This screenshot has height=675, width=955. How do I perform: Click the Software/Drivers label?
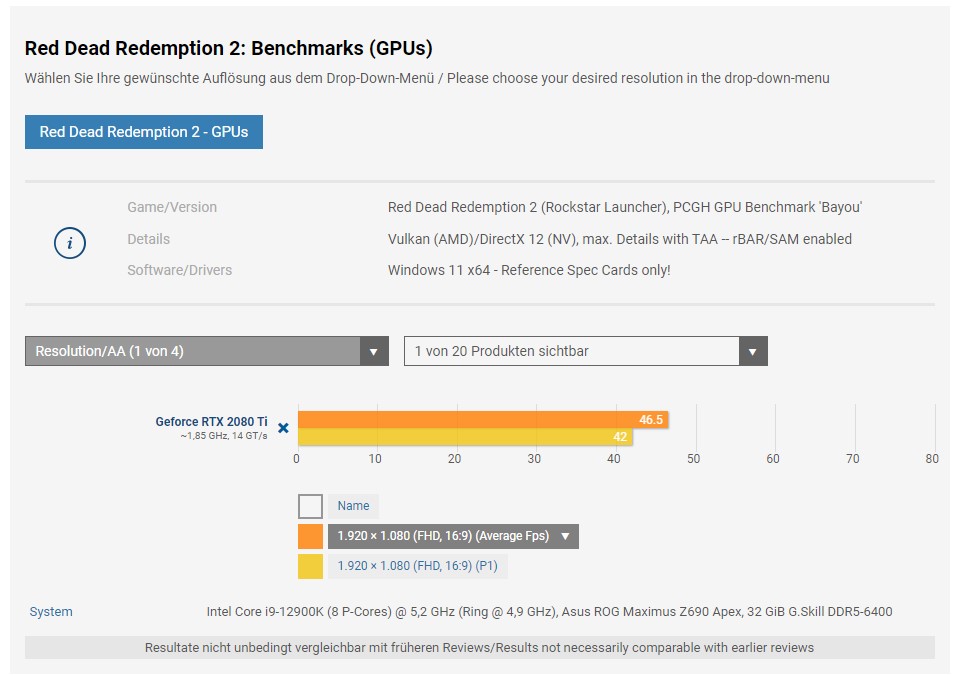click(x=180, y=270)
